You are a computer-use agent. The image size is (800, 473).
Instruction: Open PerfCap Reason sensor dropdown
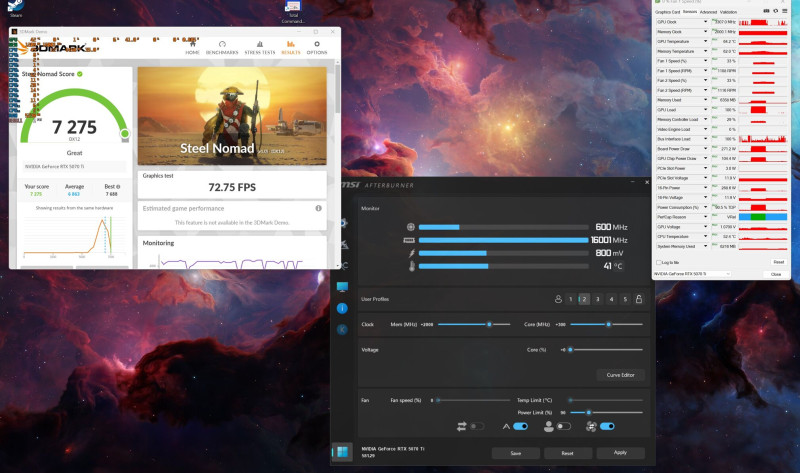click(x=705, y=217)
